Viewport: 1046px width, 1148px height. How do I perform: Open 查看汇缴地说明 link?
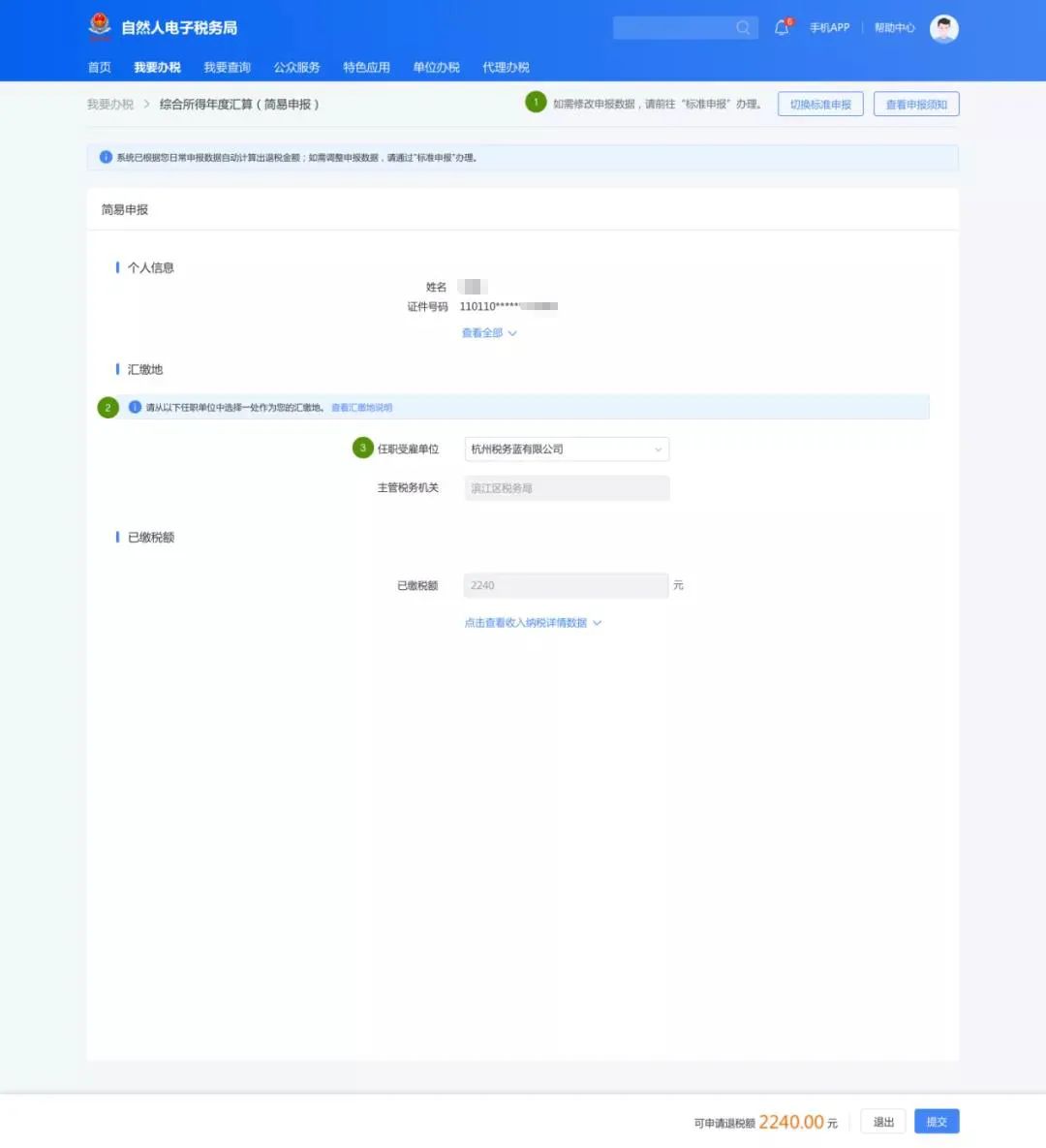361,408
